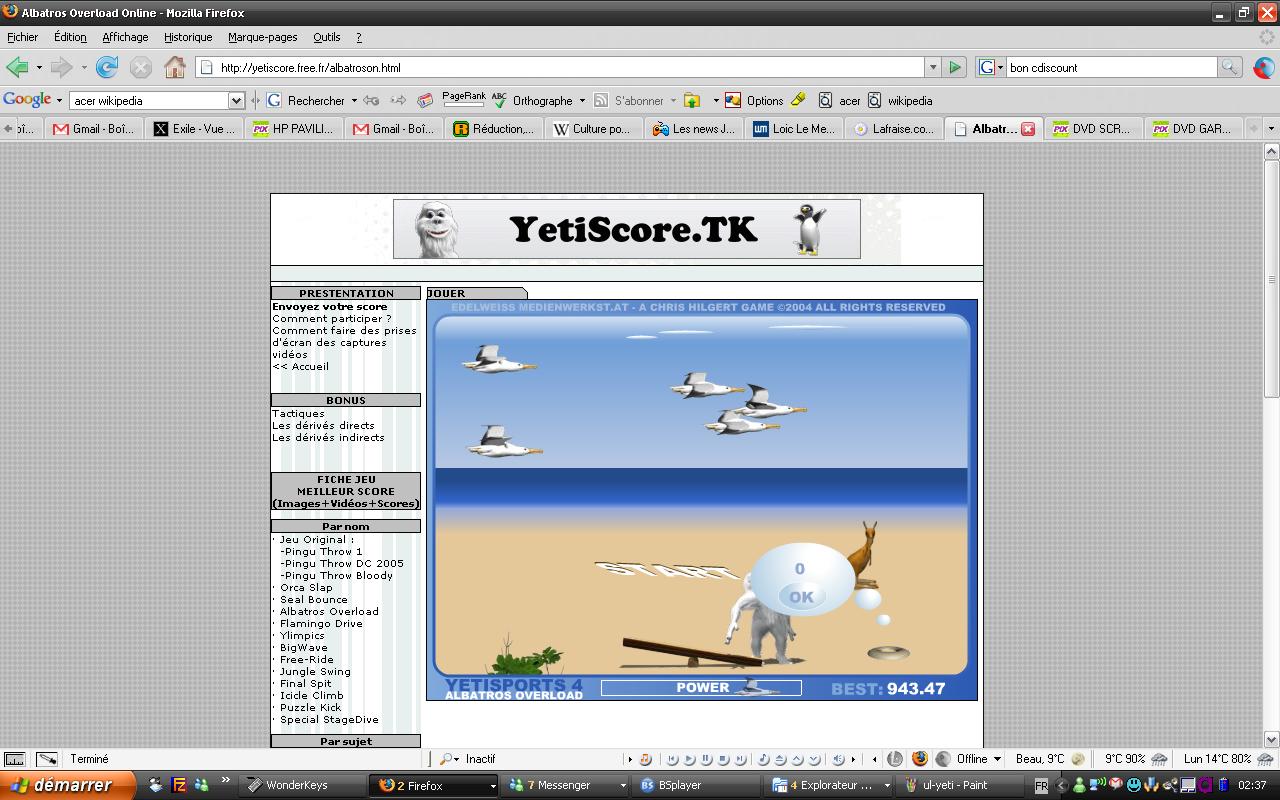Click the penguin image in banner

810,230
